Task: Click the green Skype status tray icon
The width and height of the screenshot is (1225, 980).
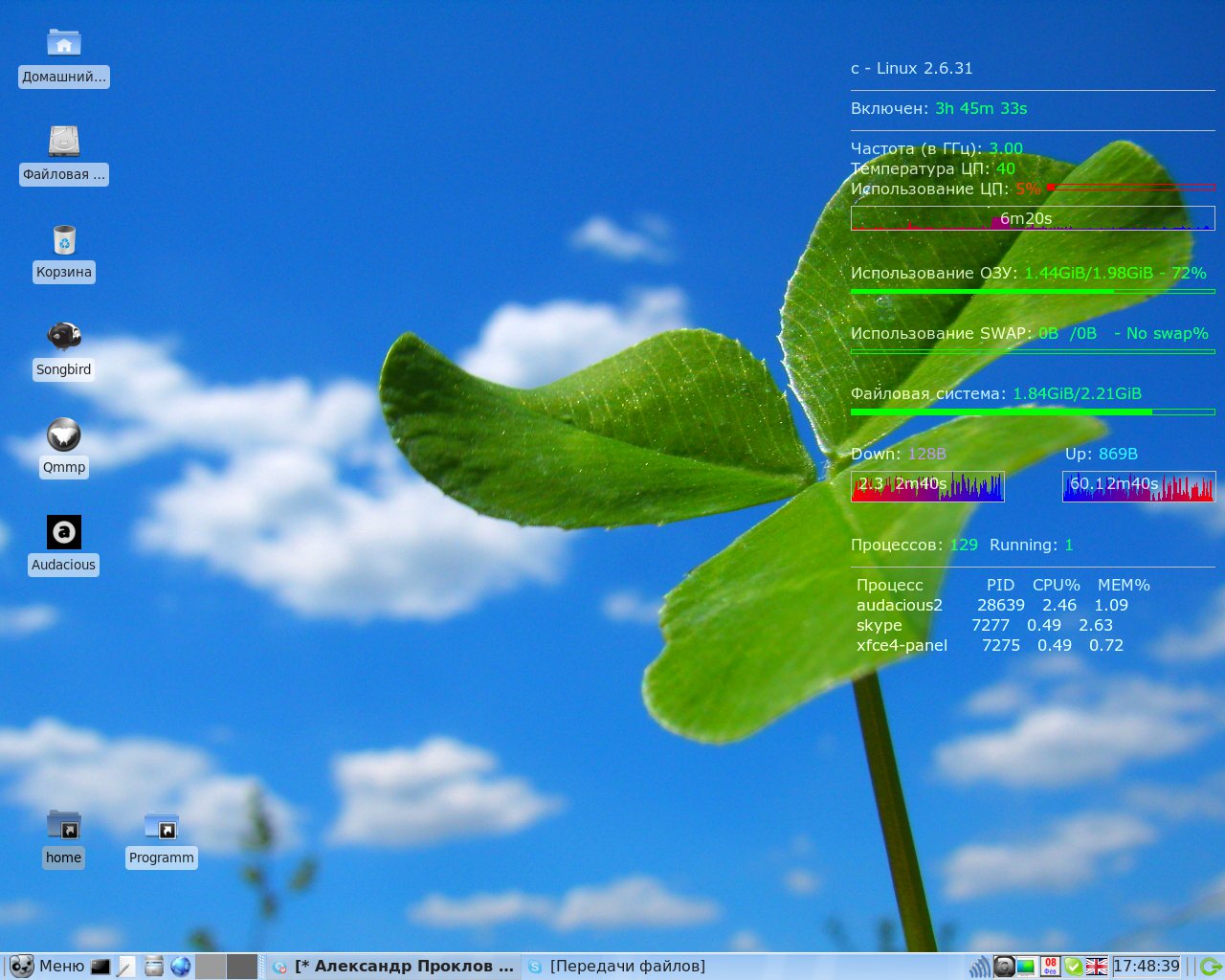Action: (1074, 967)
